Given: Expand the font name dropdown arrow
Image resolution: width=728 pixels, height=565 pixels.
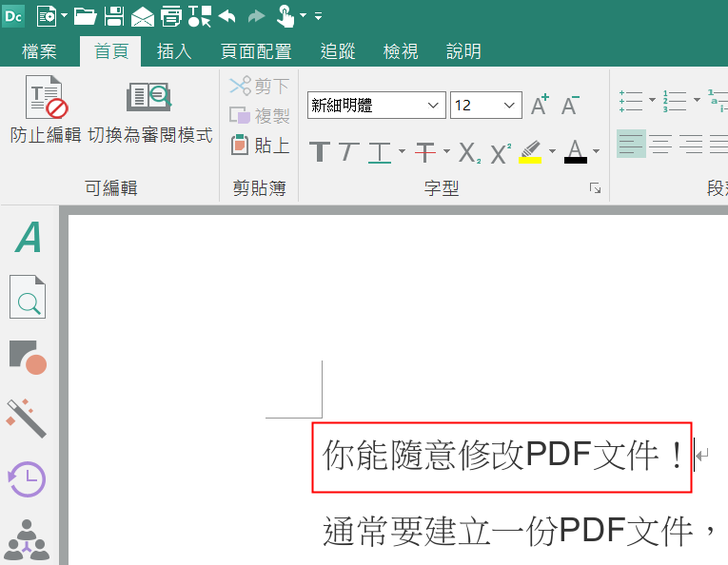Looking at the screenshot, I should point(433,105).
